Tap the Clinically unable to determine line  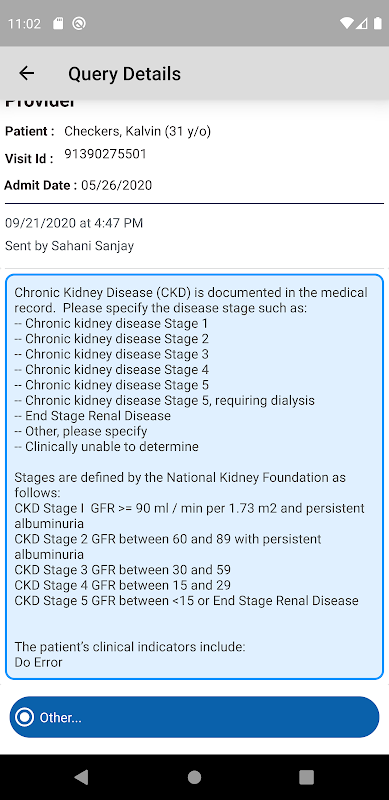coord(106,446)
